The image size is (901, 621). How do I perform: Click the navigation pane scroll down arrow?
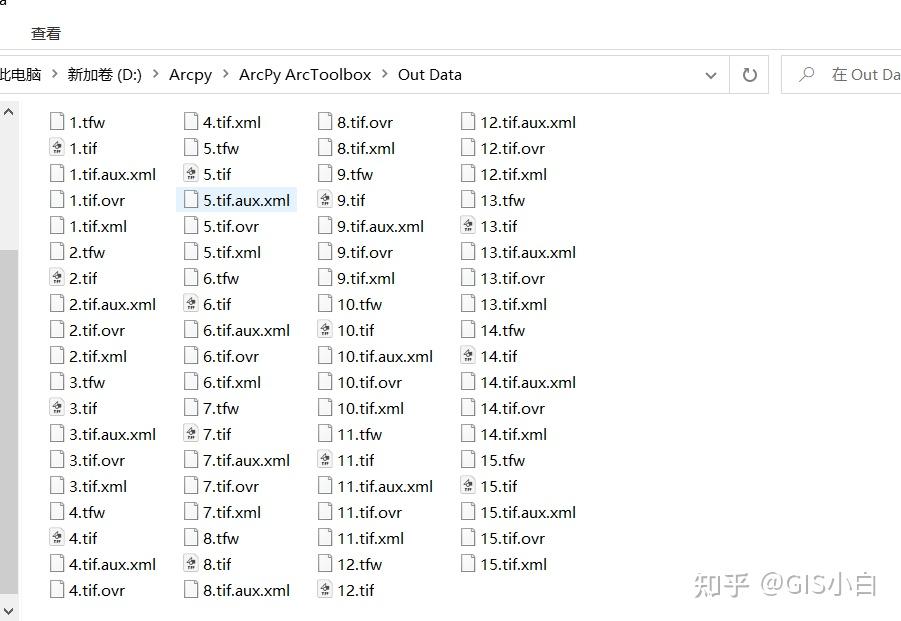coord(9,609)
